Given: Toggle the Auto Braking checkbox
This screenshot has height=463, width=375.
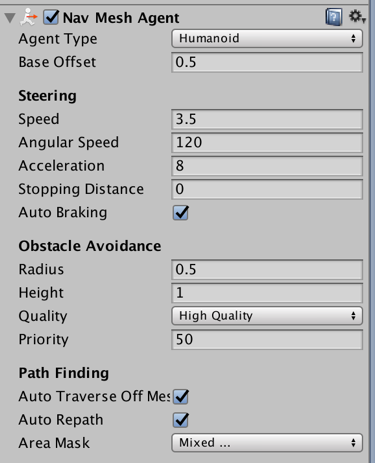Looking at the screenshot, I should [181, 213].
